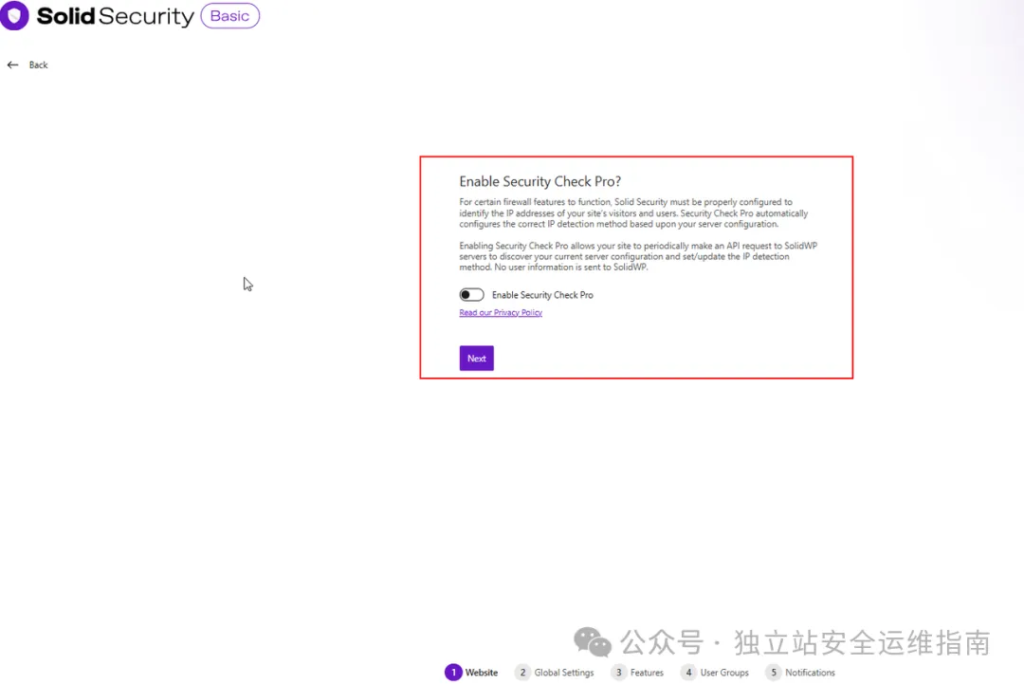Viewport: 1024px width, 684px height.
Task: Go to step 2 Global Settings
Action: [554, 672]
